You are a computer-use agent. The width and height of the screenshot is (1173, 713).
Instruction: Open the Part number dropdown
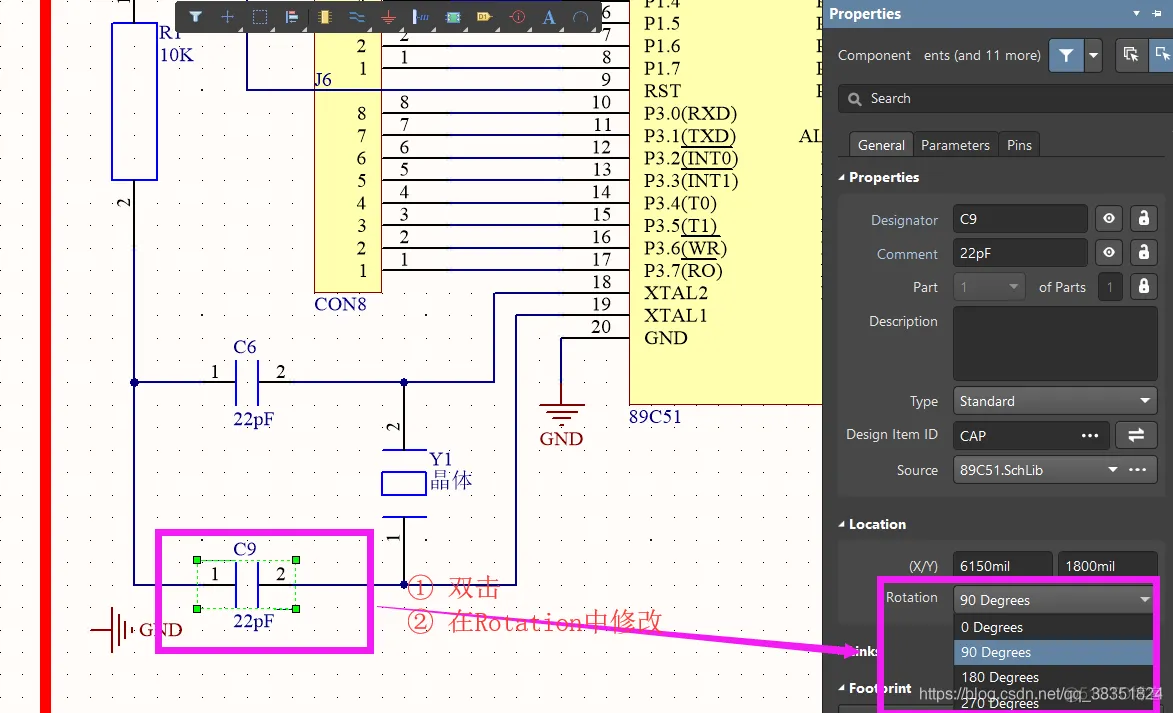(x=990, y=287)
